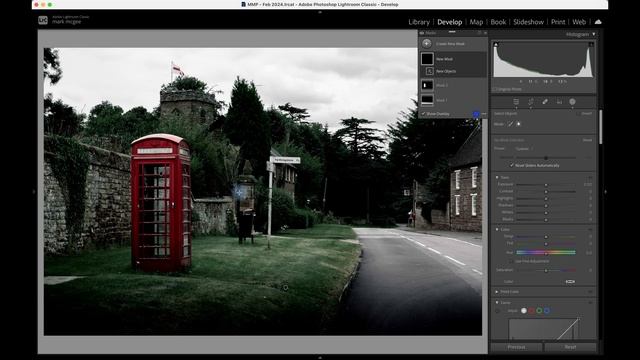
Task: Open the overlay options three-dot menu
Action: pos(484,114)
